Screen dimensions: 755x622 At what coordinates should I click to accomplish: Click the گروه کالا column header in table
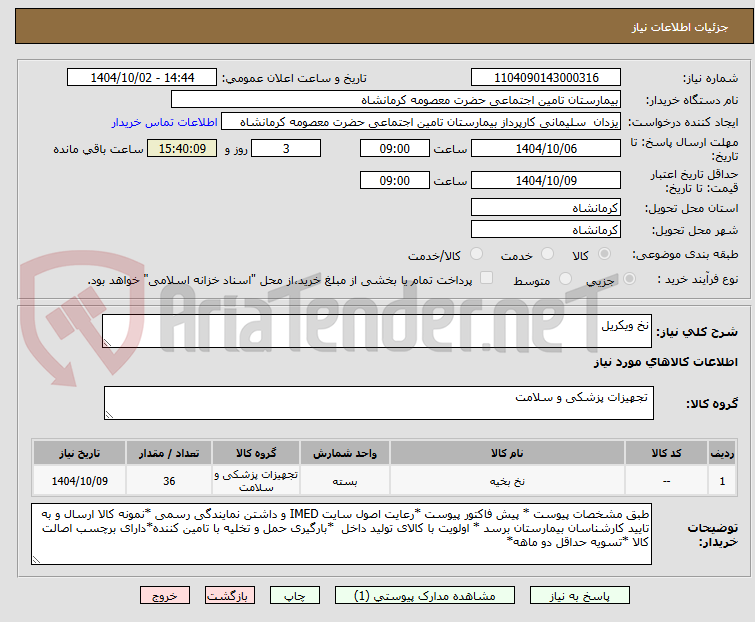point(256,453)
